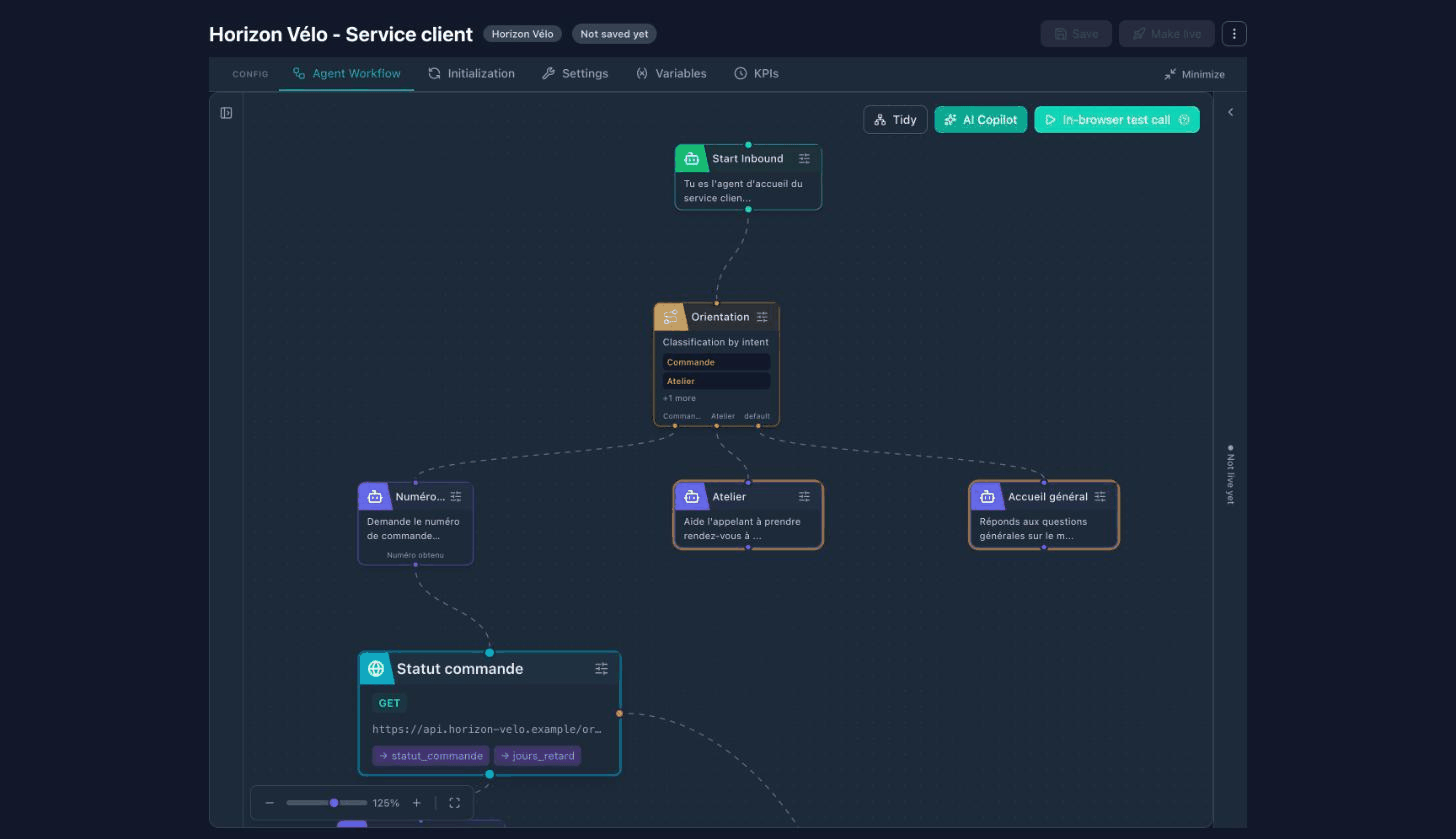Viewport: 1456px width, 839px height.
Task: Click the GET method badge
Action: click(389, 703)
